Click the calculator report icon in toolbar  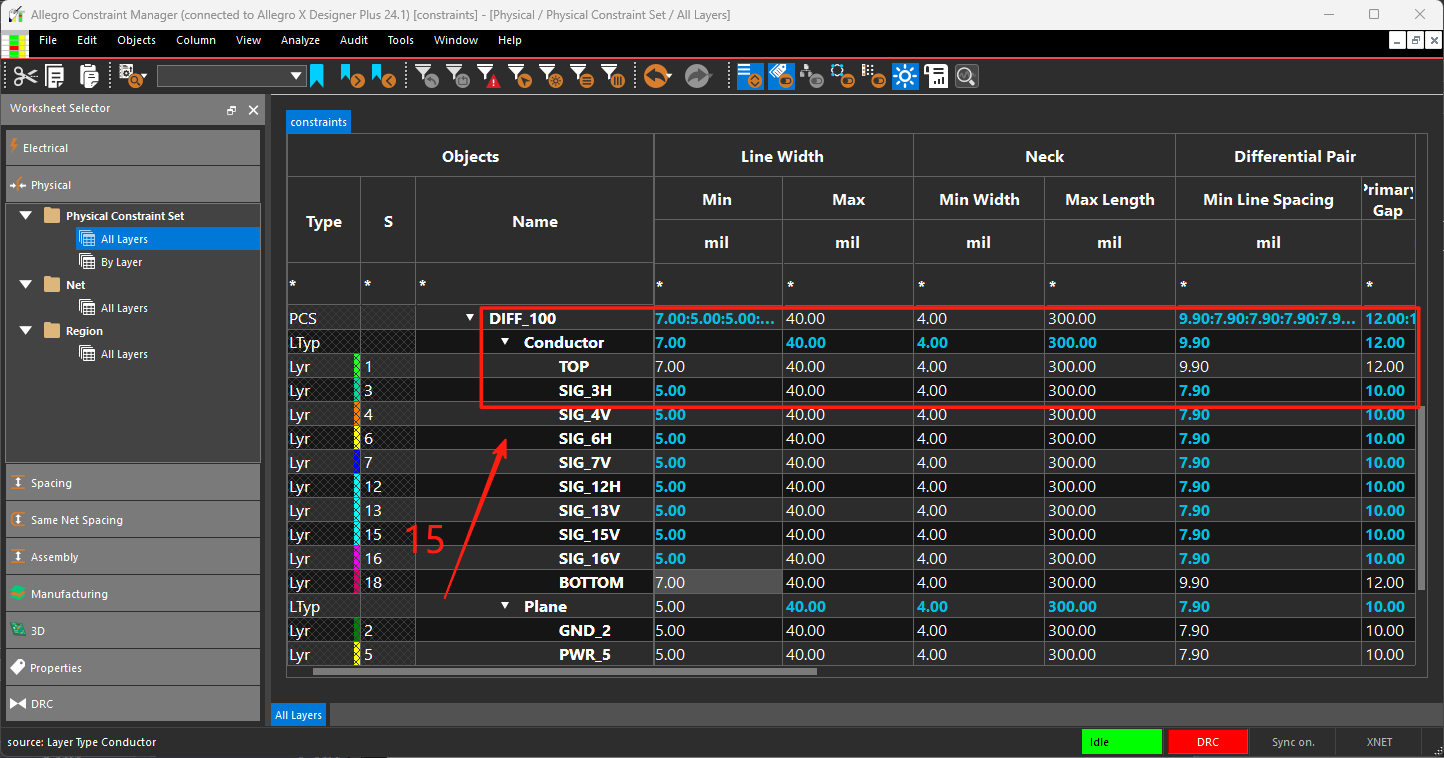coord(936,76)
